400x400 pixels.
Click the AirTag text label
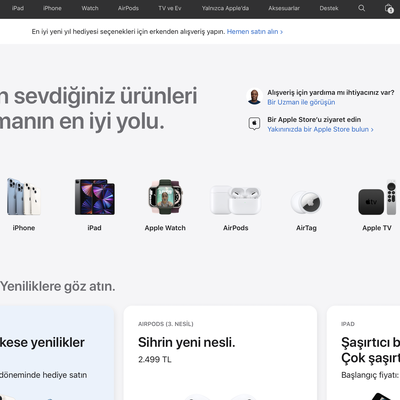[x=306, y=228]
